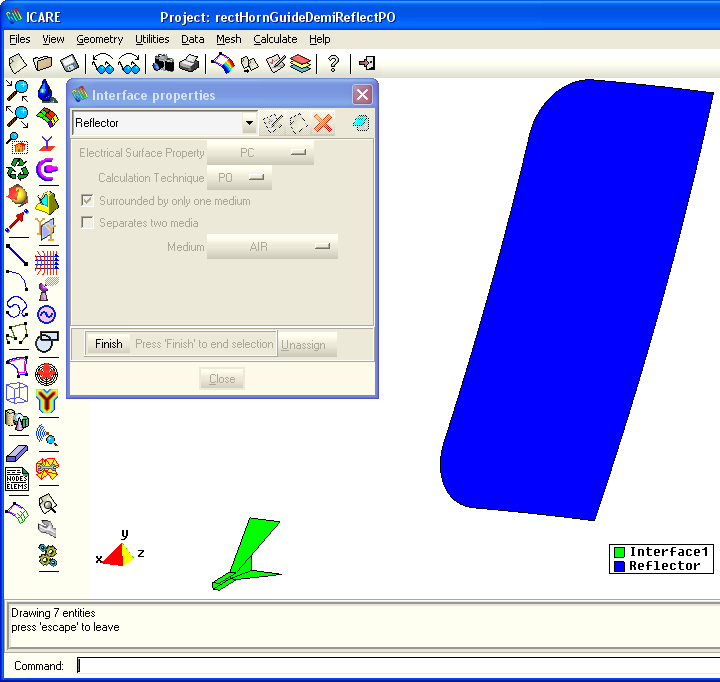The width and height of the screenshot is (720, 682).
Task: Open the Medium AIR dropdown
Action: click(x=272, y=247)
